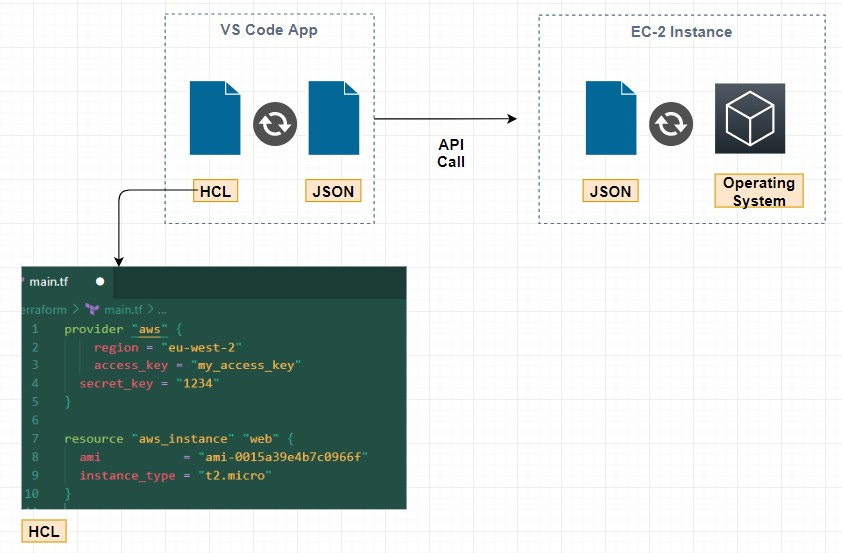Viewport: 842px width, 553px height.
Task: Click the 'instance_type' attribute on line 9
Action: 128,476
